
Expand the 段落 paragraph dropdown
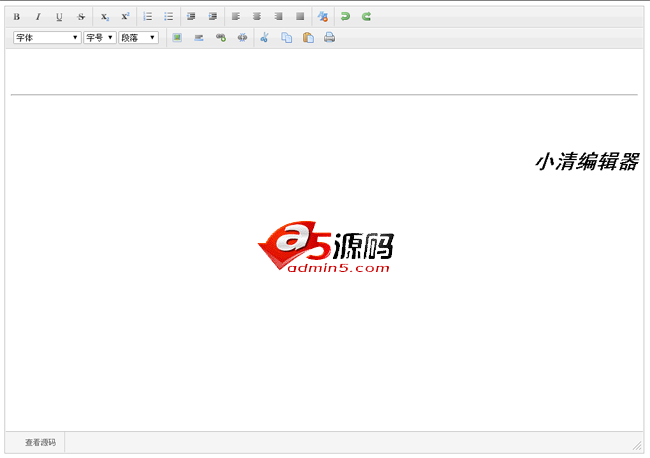138,38
